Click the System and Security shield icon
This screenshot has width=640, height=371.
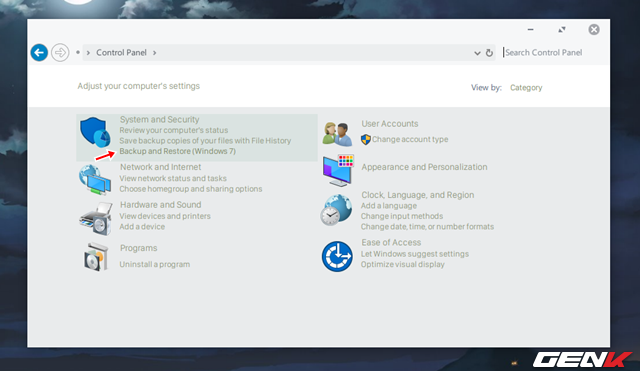point(95,132)
